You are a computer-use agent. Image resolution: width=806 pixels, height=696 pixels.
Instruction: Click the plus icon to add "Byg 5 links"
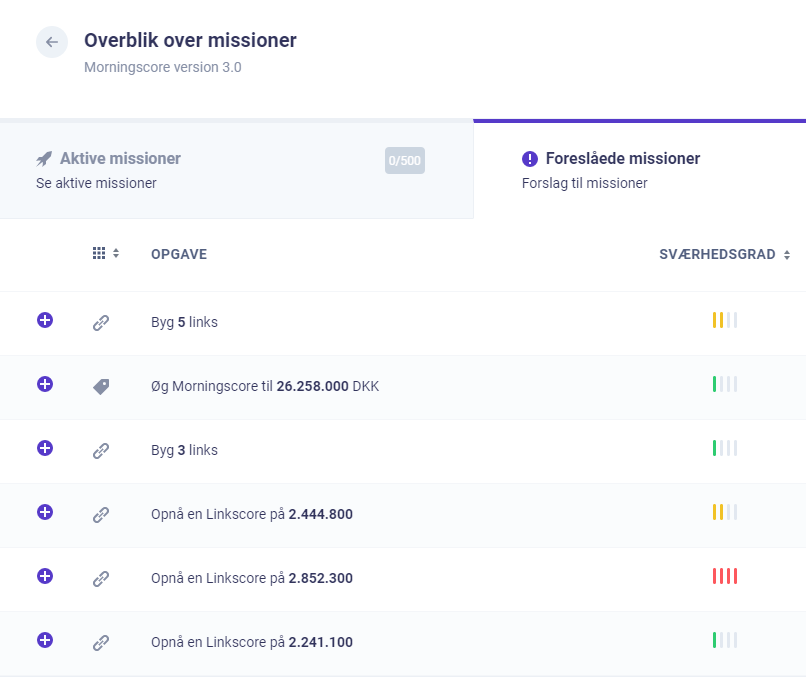[x=44, y=322]
